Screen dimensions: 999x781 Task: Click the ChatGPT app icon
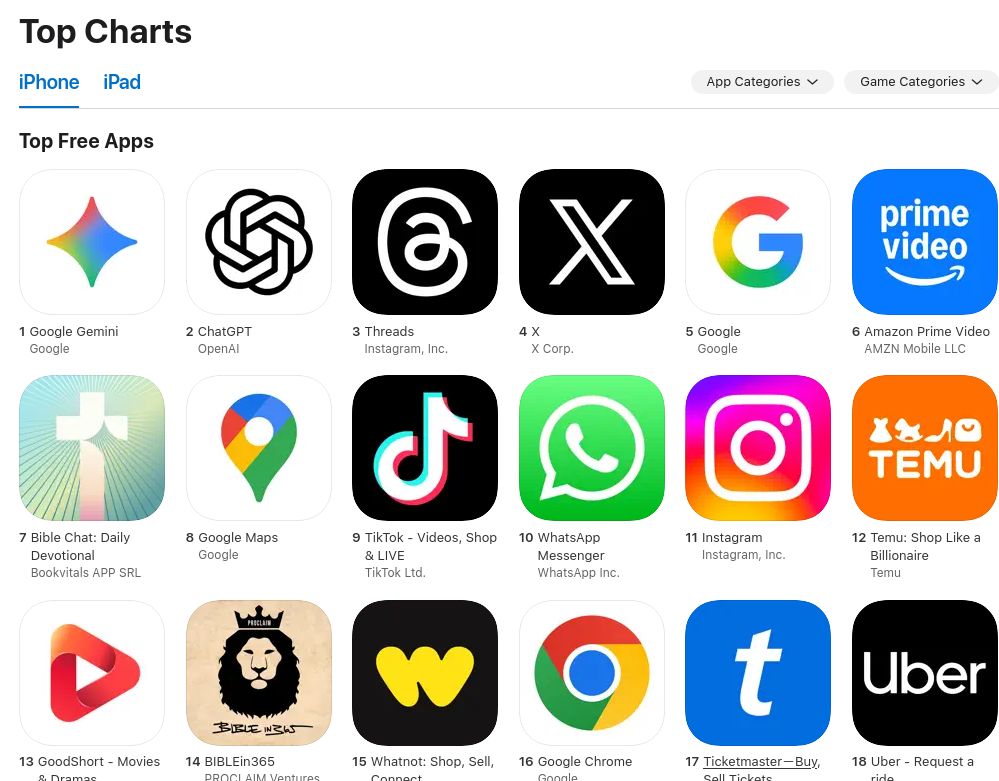tap(259, 242)
